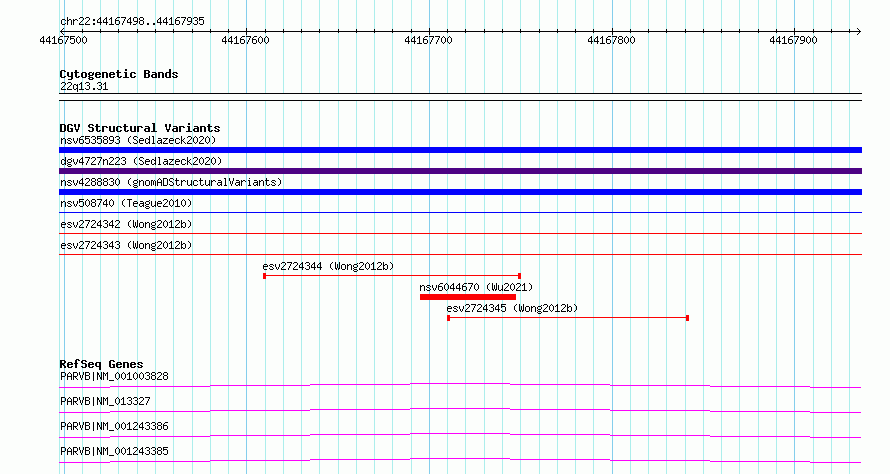
Task: Click the 44167900 ruler position
Action: (794, 40)
